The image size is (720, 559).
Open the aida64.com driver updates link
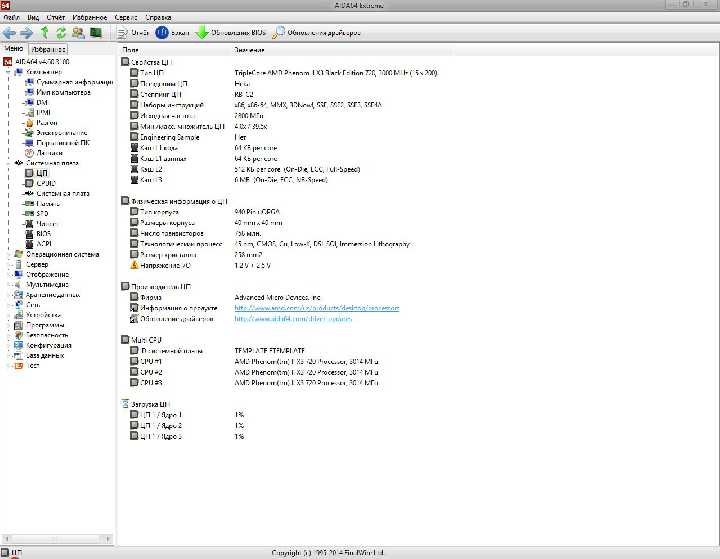tap(293, 318)
